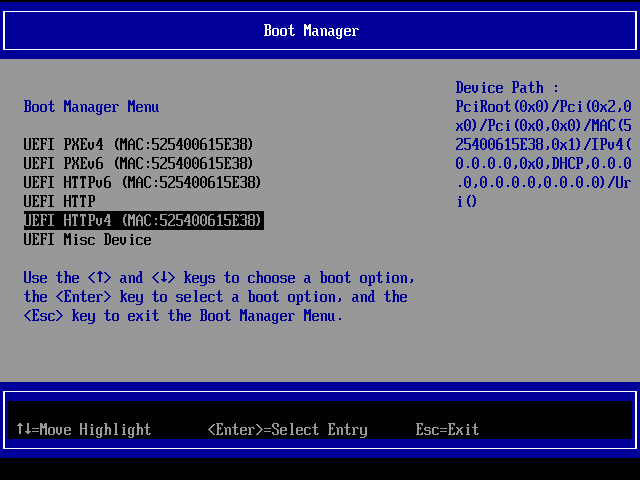Click the help text about choosing boot option
The image size is (640, 480).
(x=219, y=297)
